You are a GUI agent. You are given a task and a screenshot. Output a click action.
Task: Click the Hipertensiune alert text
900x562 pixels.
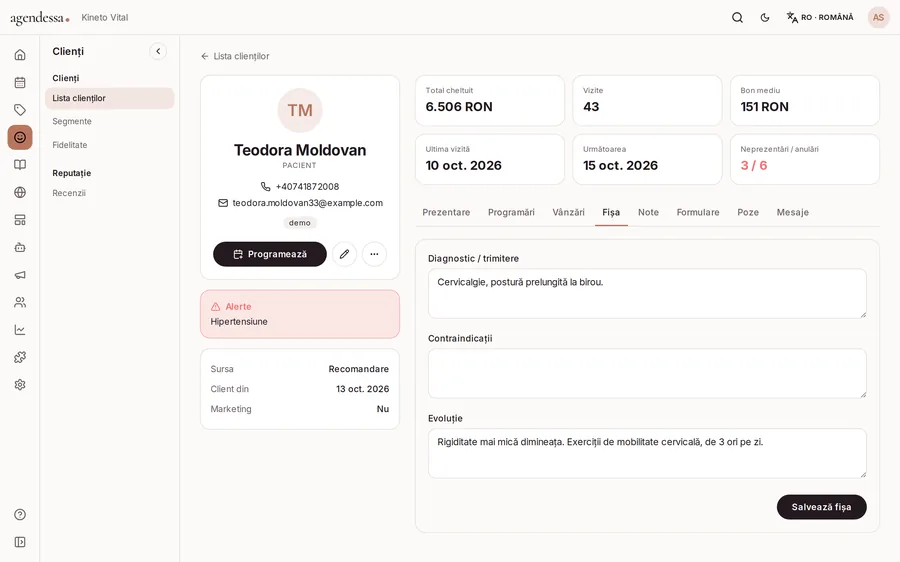(x=239, y=321)
